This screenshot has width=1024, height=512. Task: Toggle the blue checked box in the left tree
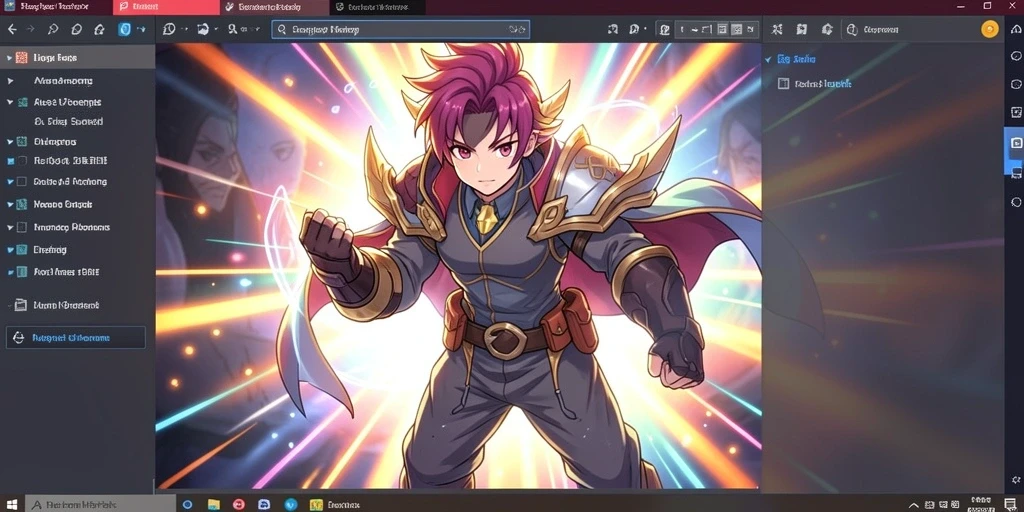point(10,161)
